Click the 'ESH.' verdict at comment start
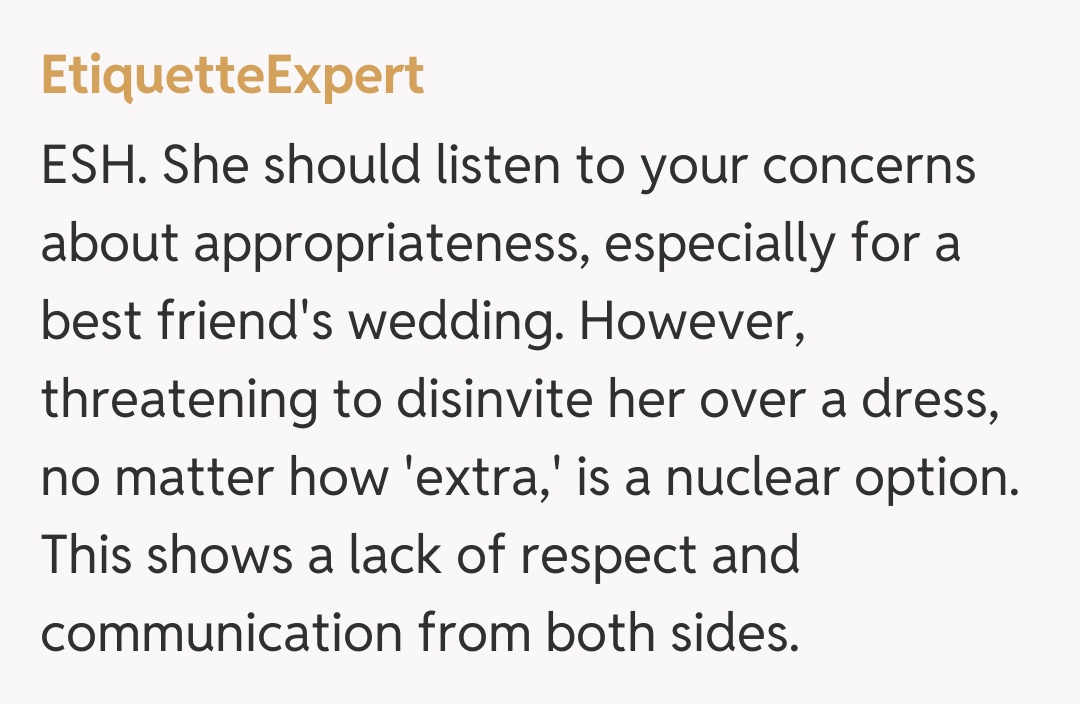 [x=94, y=167]
